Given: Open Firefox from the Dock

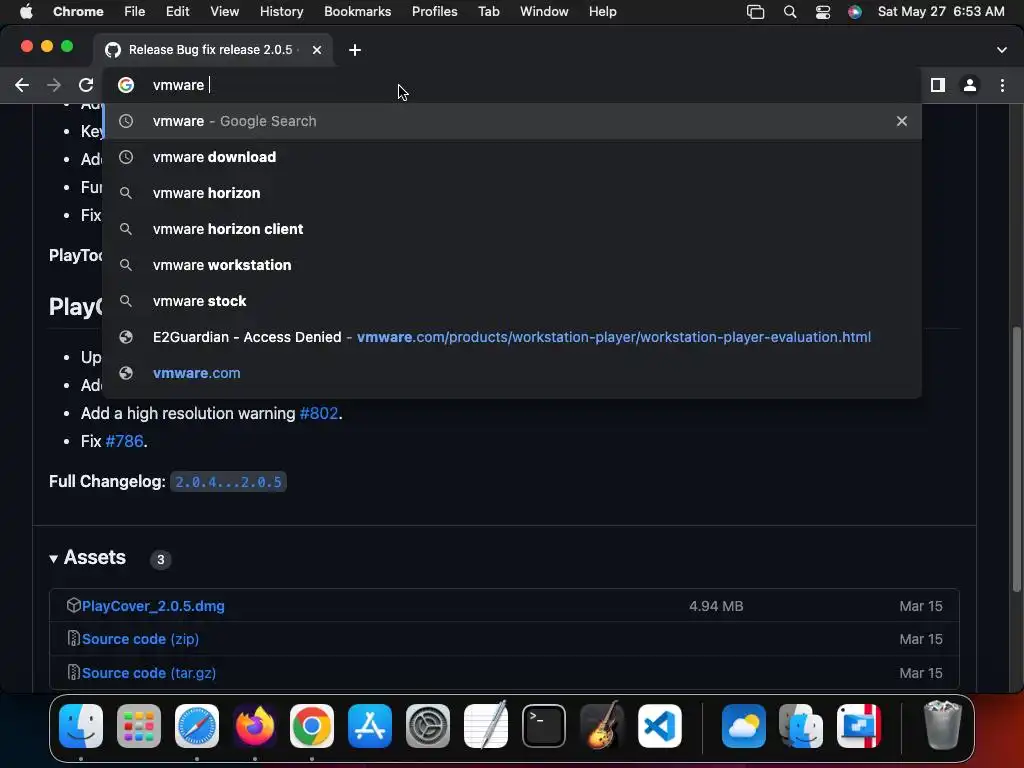Looking at the screenshot, I should [x=254, y=726].
